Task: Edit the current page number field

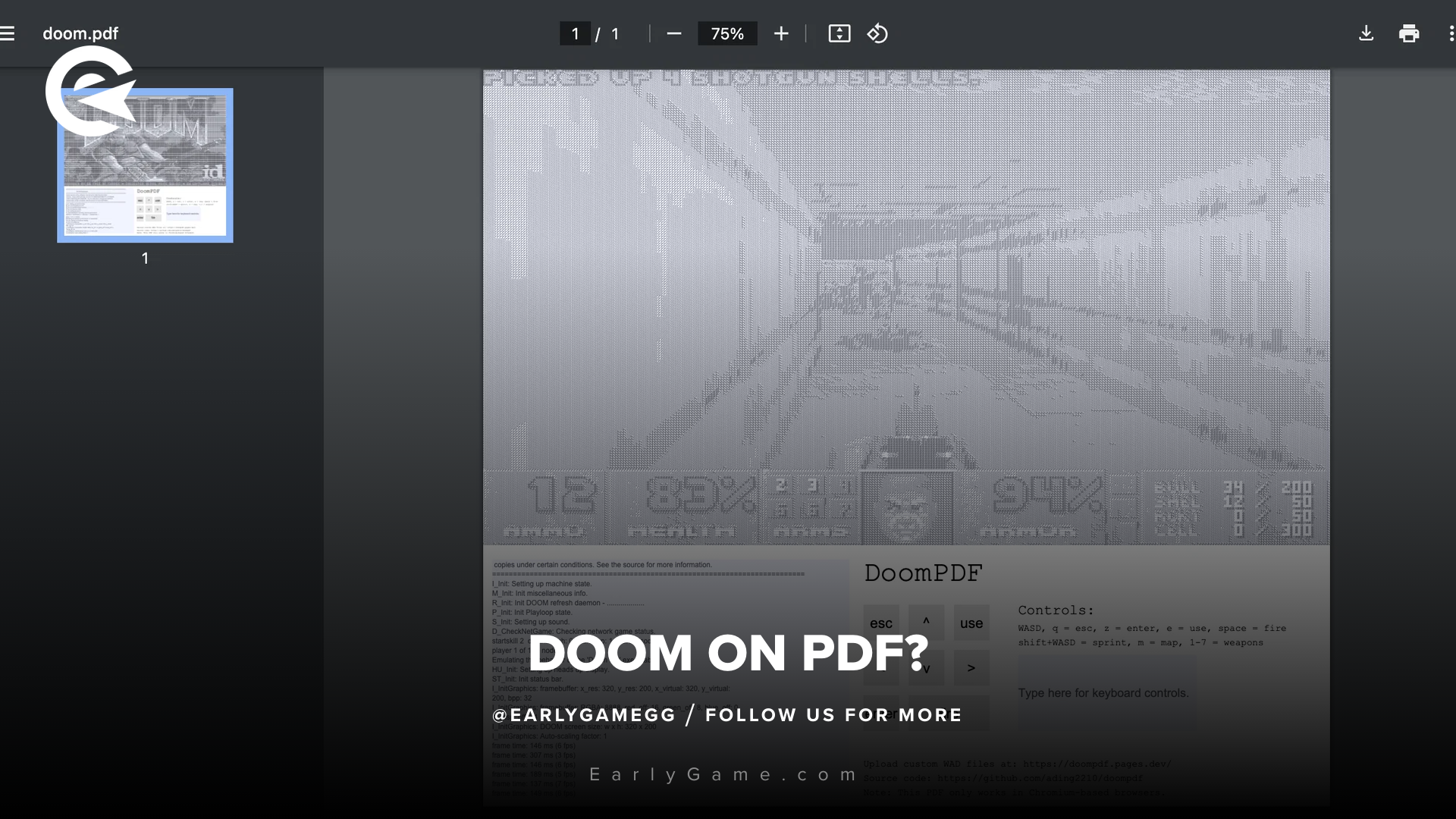Action: coord(576,33)
